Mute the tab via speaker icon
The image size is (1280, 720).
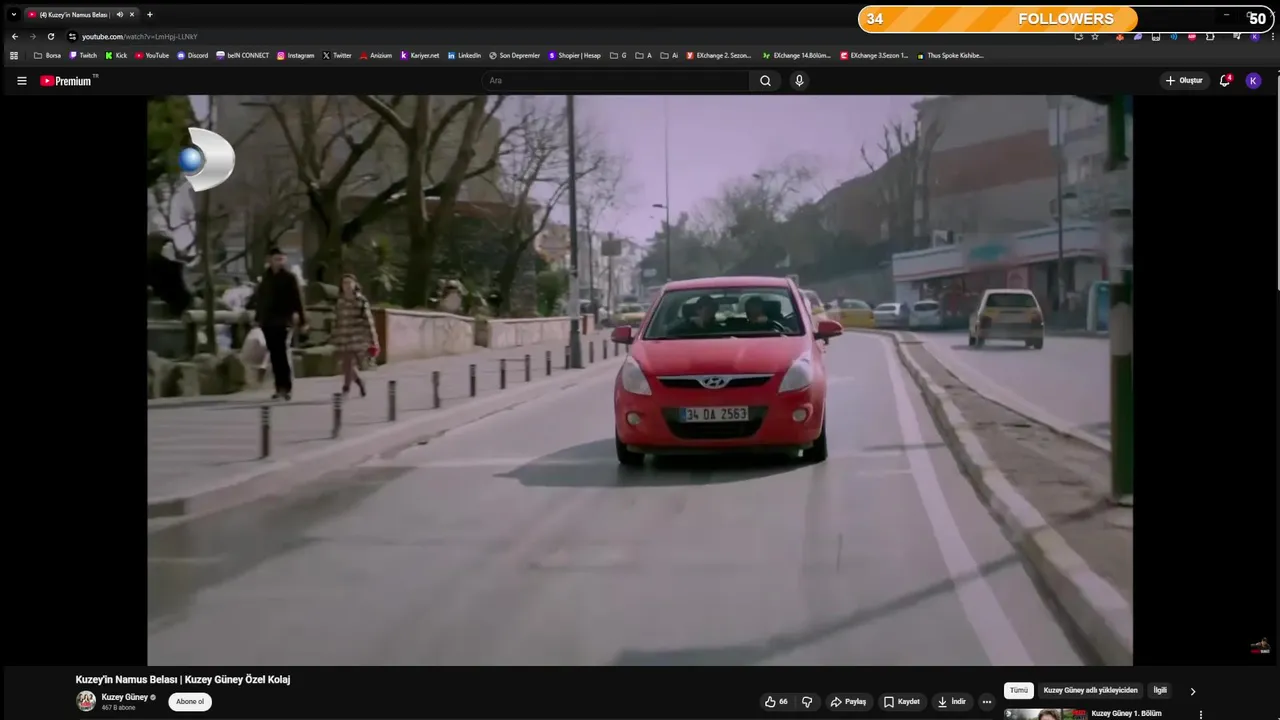(120, 15)
